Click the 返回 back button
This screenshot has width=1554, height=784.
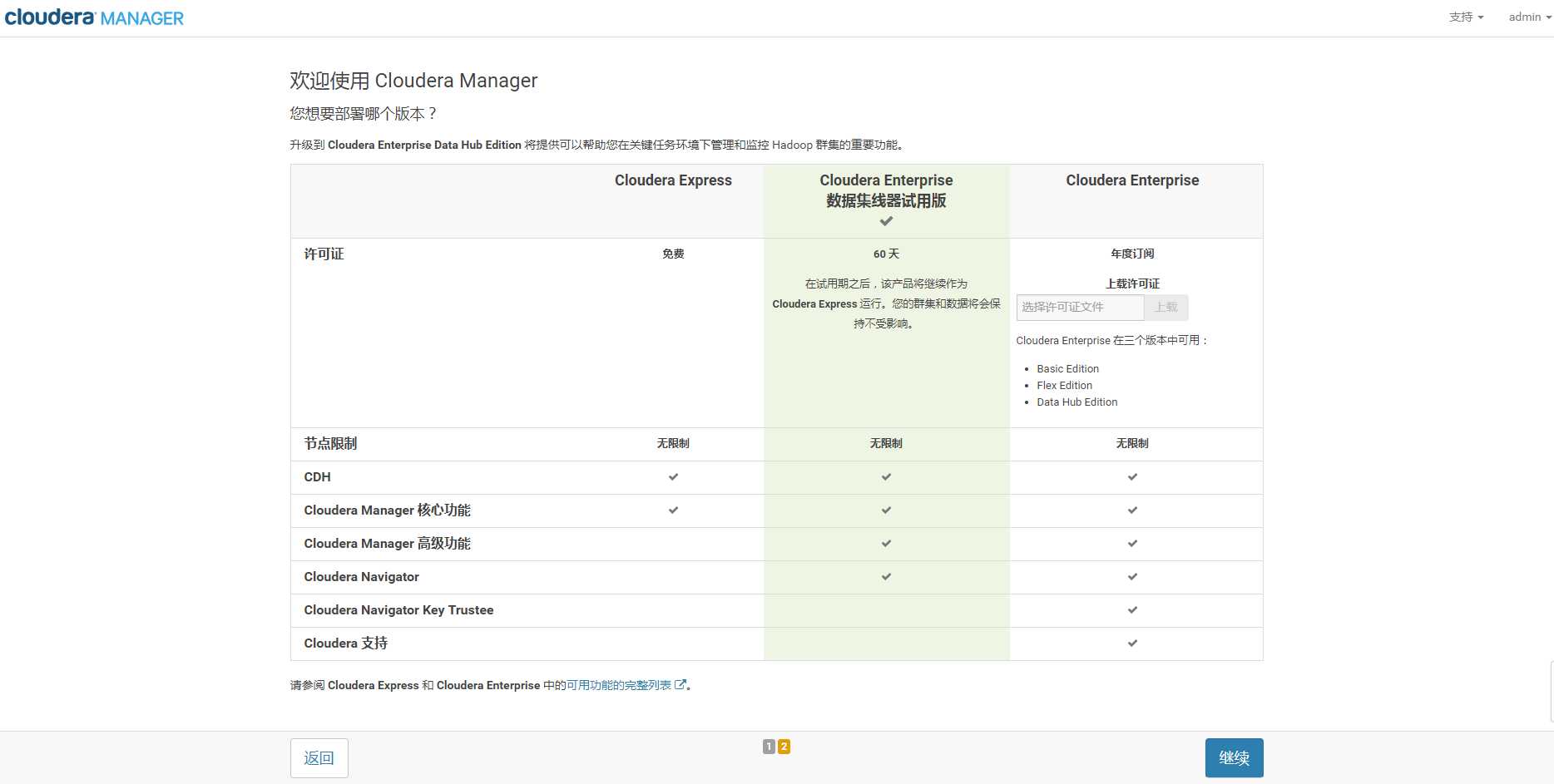[319, 758]
